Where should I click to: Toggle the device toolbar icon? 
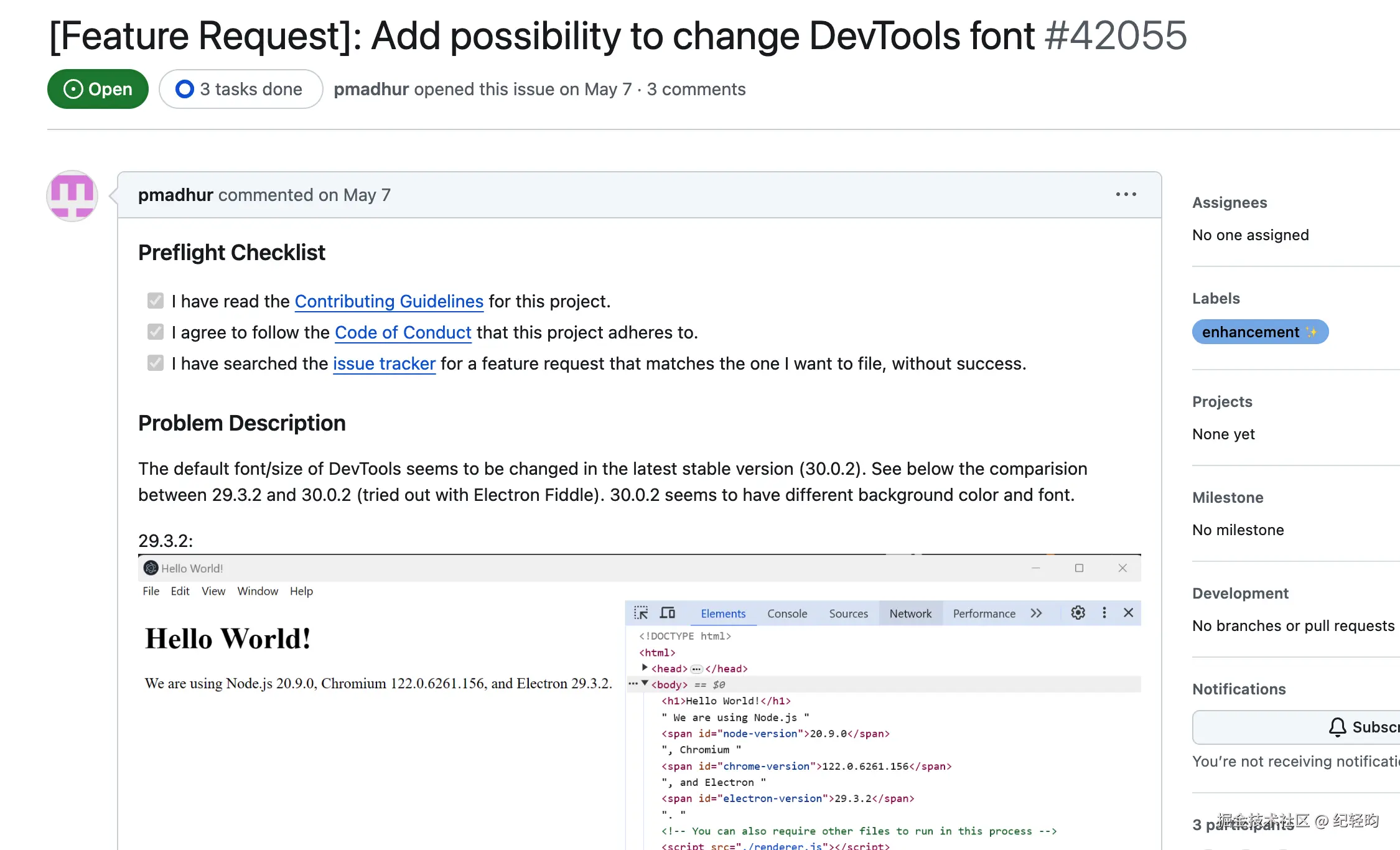pyautogui.click(x=668, y=613)
